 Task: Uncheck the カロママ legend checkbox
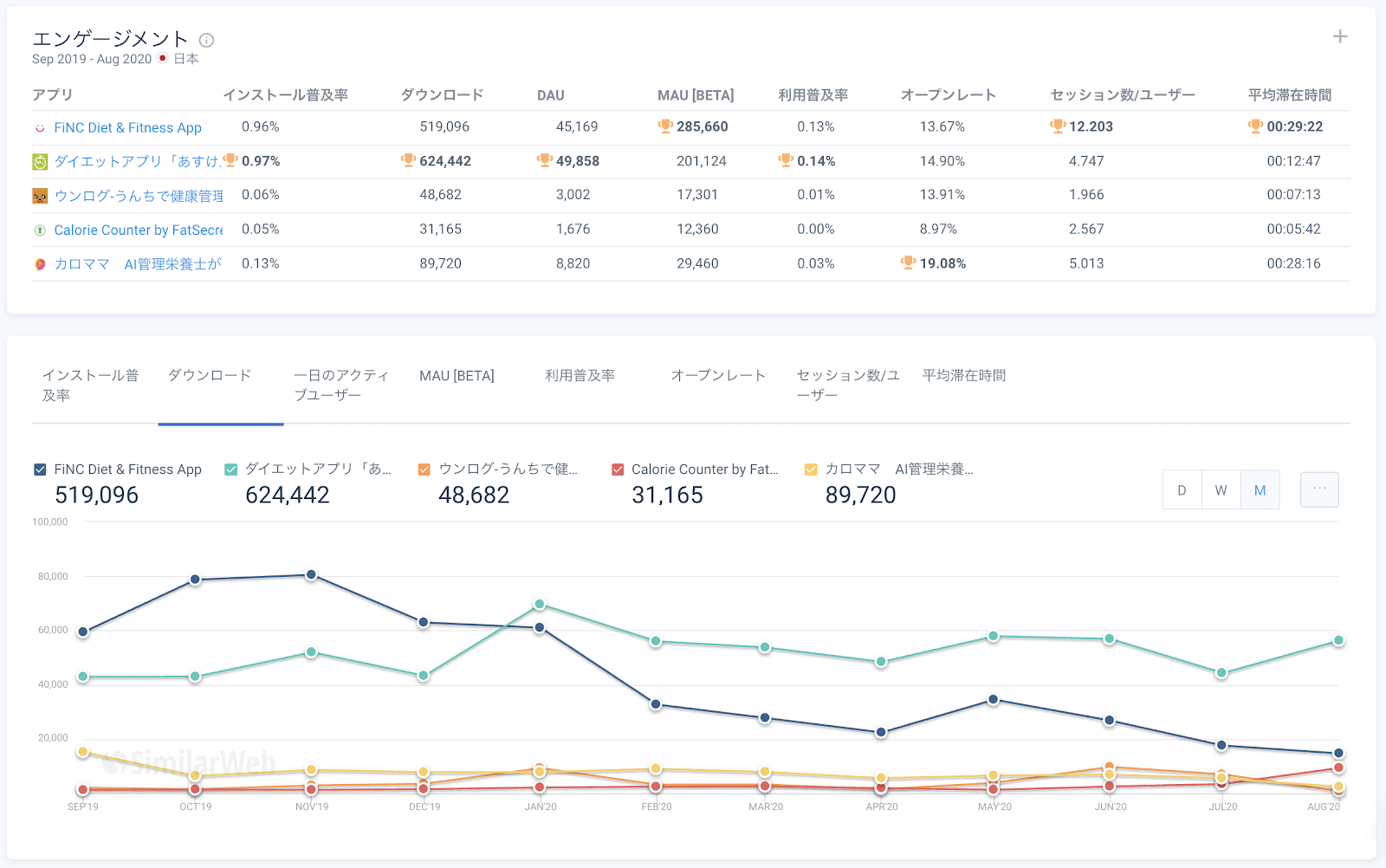[811, 470]
